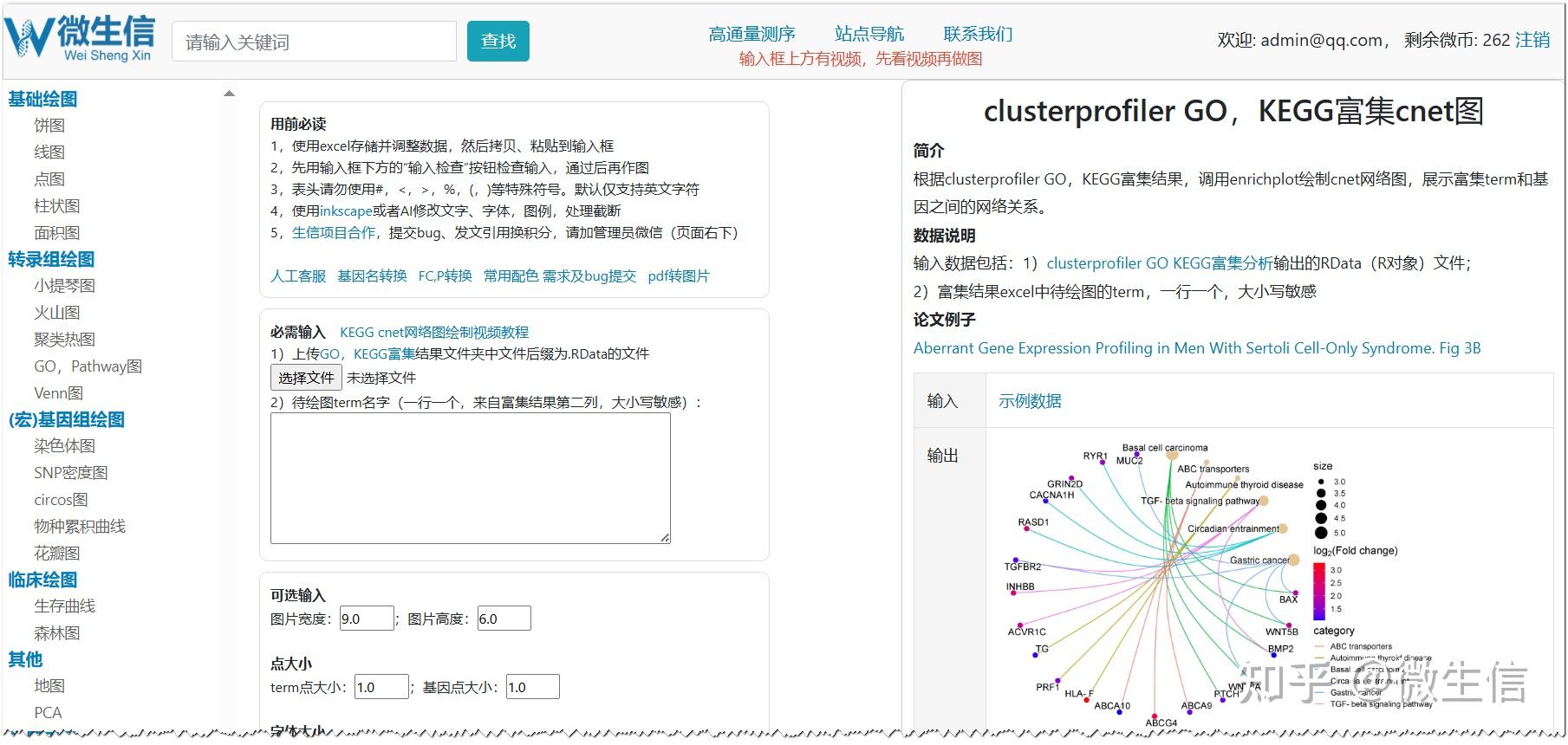Click the sidebar scroll-up arrow
This screenshot has height=745, width=1568.
pyautogui.click(x=229, y=94)
